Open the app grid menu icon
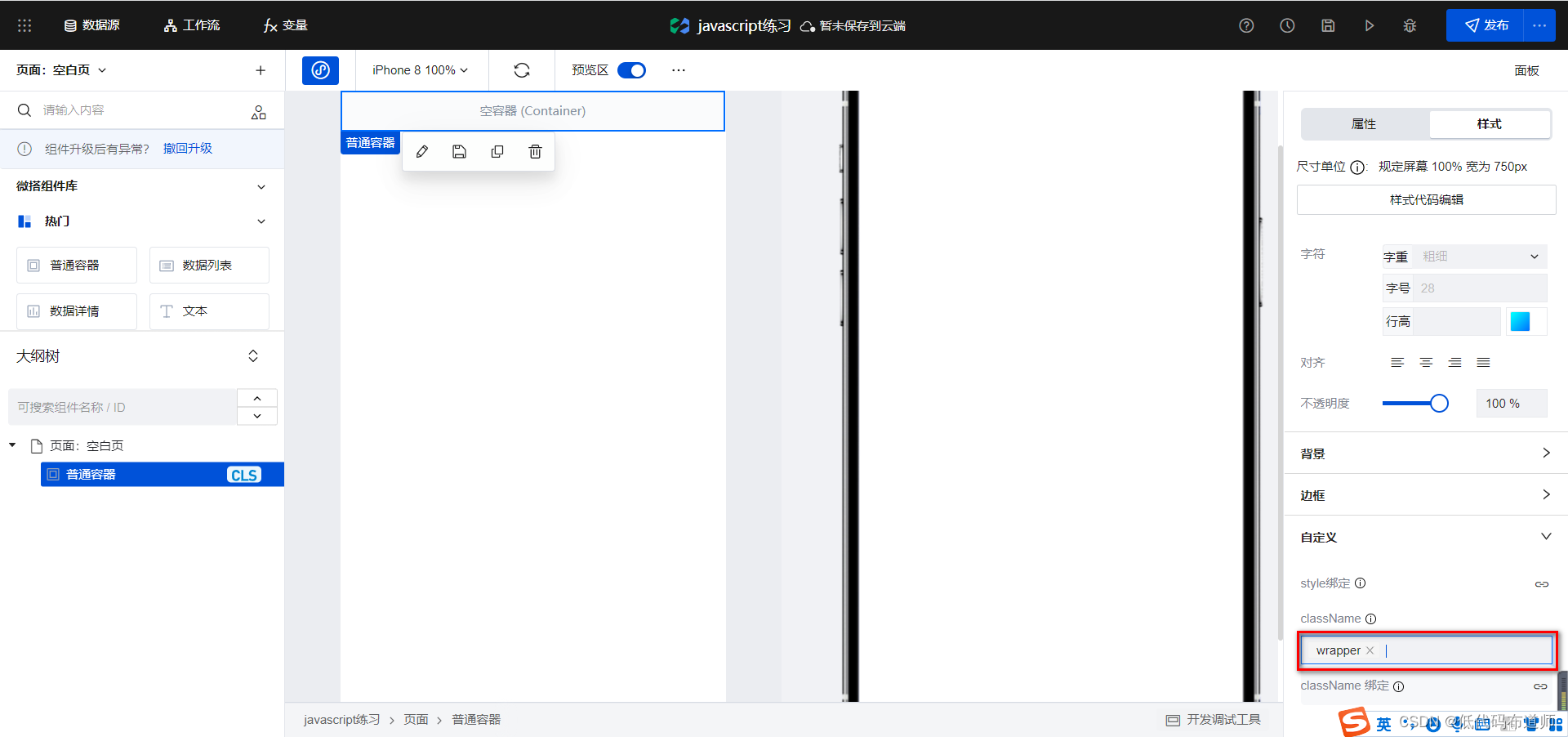 [24, 25]
